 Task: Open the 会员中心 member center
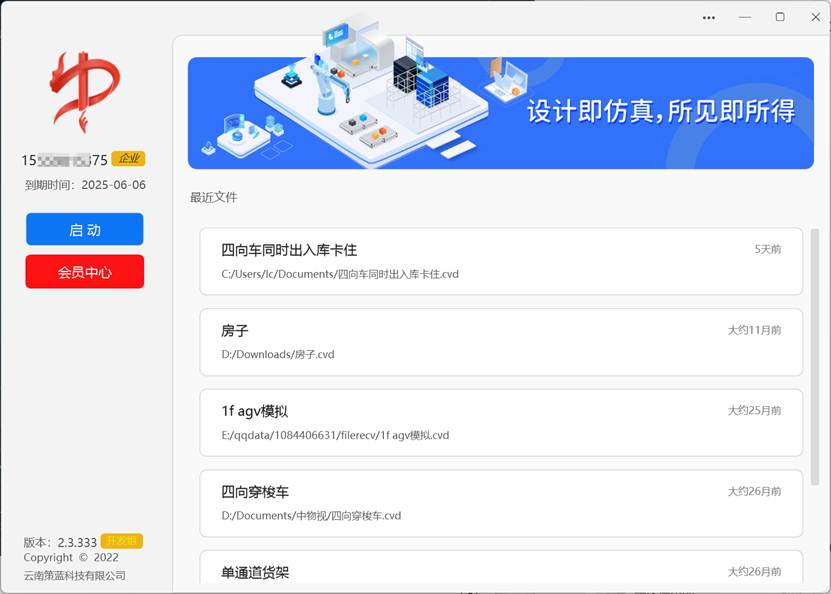tap(85, 272)
